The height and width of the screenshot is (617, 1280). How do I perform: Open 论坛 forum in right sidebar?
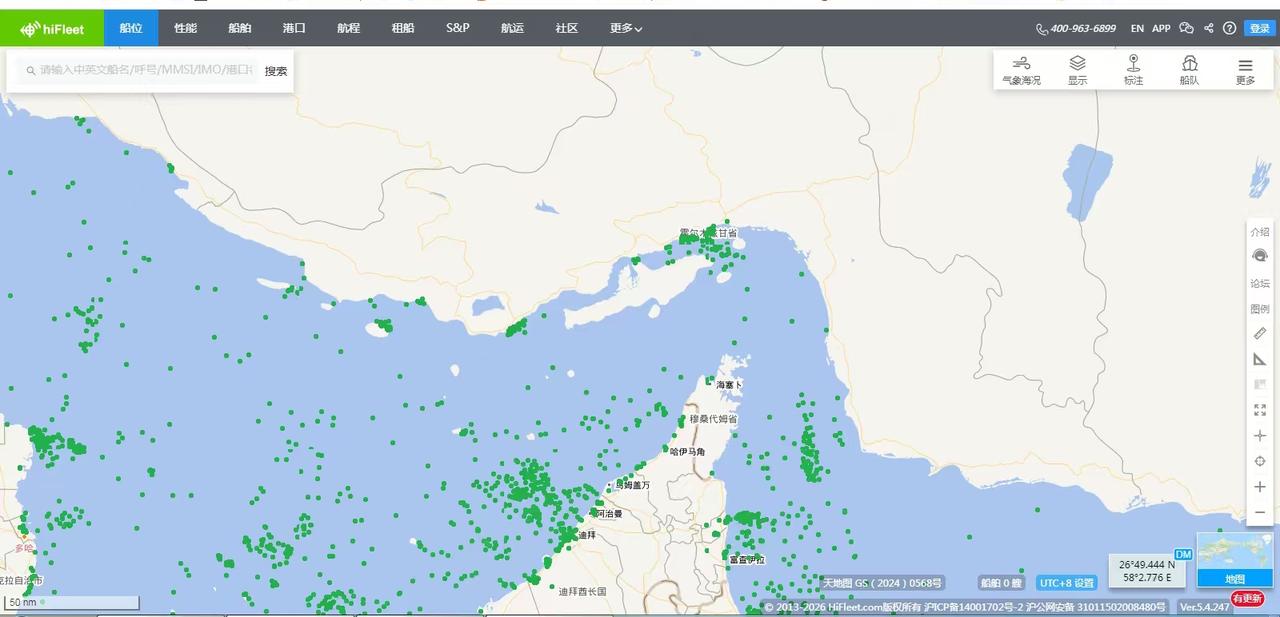[1260, 283]
